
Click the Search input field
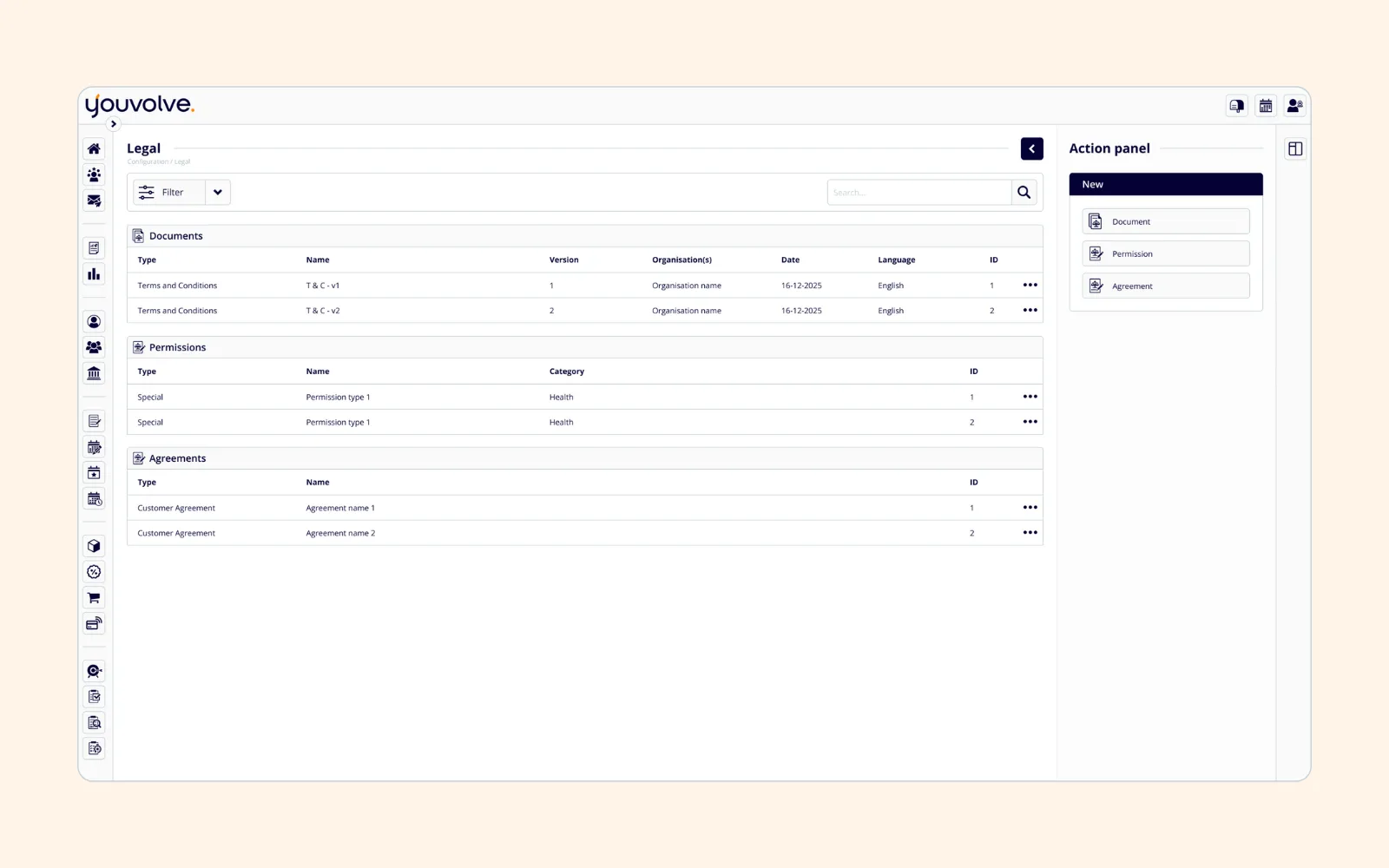(x=919, y=193)
